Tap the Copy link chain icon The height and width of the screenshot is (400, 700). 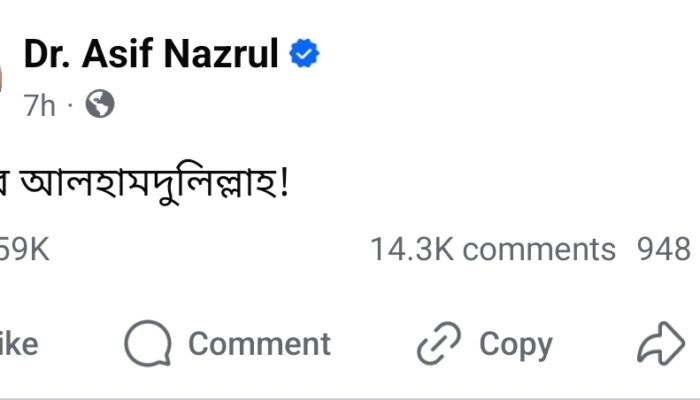coord(438,345)
